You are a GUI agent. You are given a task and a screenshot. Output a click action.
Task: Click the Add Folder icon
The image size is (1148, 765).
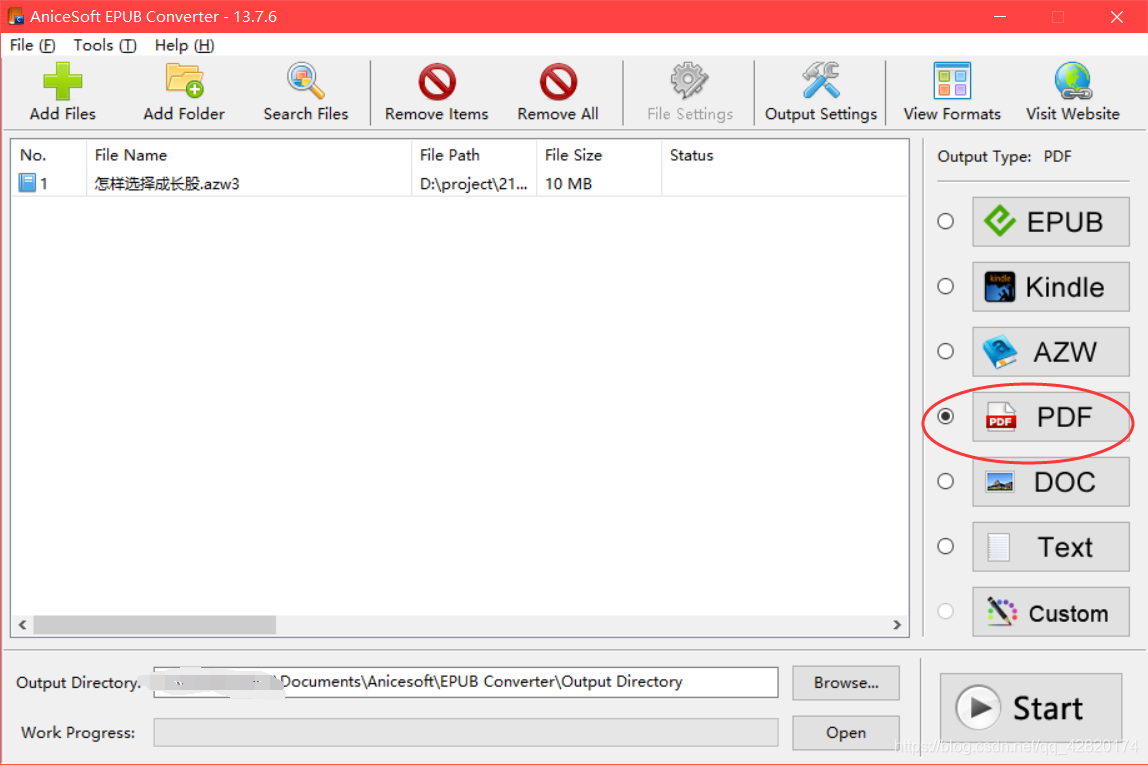point(184,81)
